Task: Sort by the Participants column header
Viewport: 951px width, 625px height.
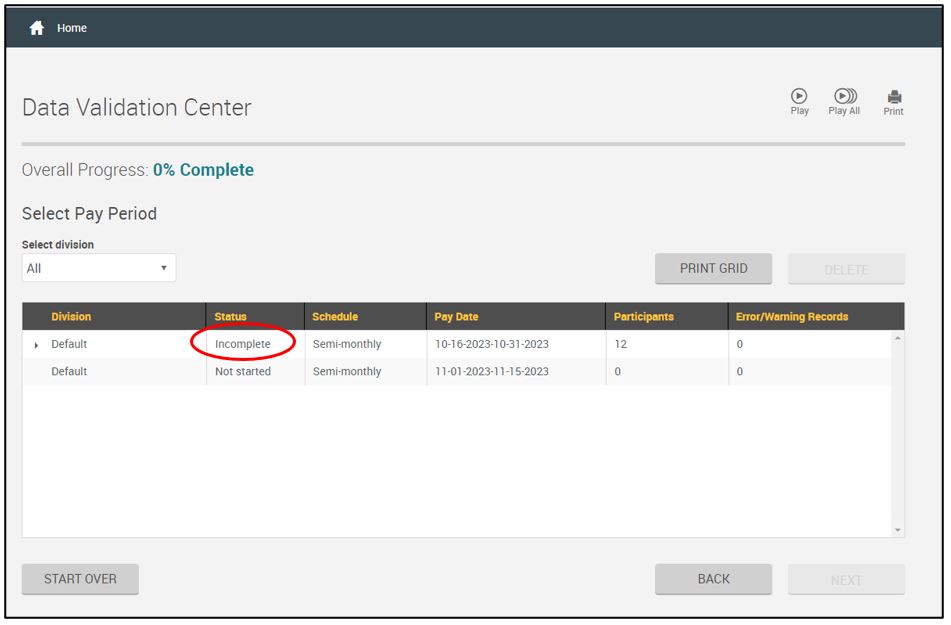Action: pyautogui.click(x=643, y=317)
